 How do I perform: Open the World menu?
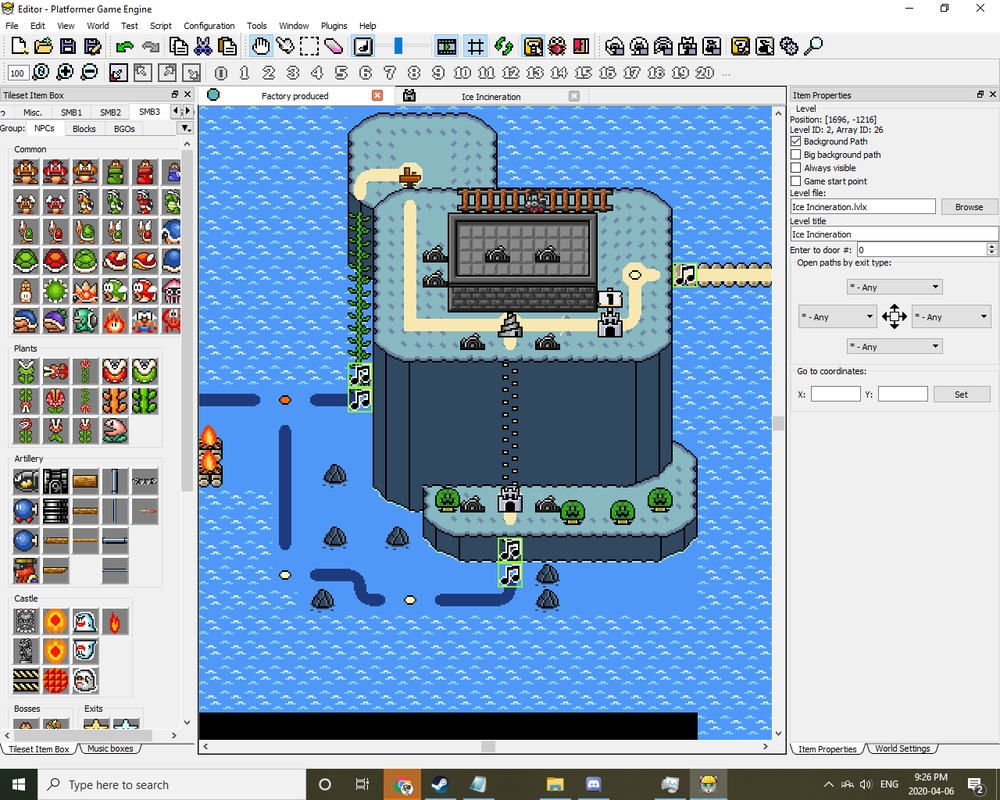pyautogui.click(x=98, y=26)
